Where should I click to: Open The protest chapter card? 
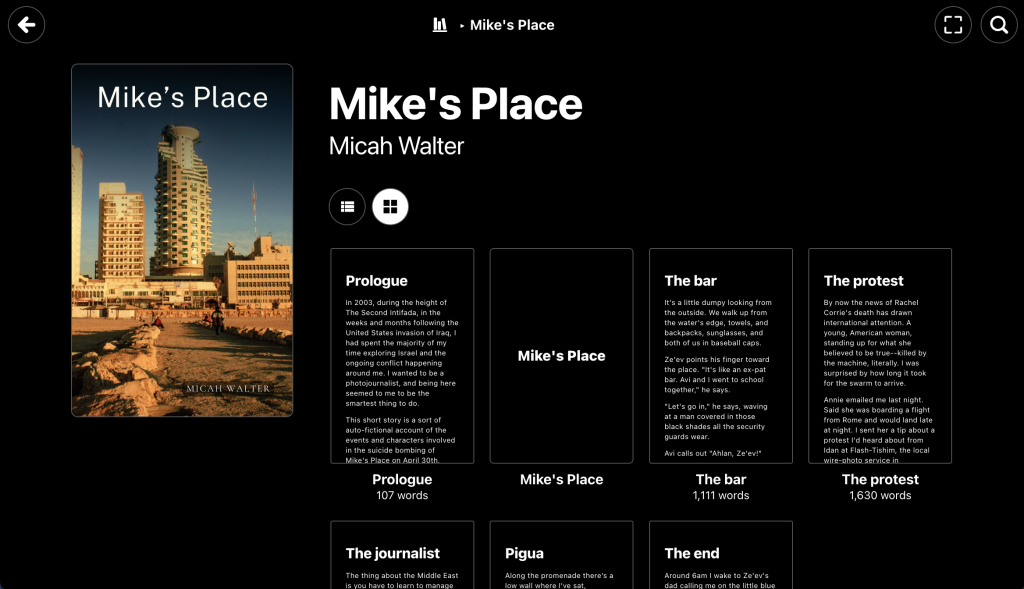[880, 355]
